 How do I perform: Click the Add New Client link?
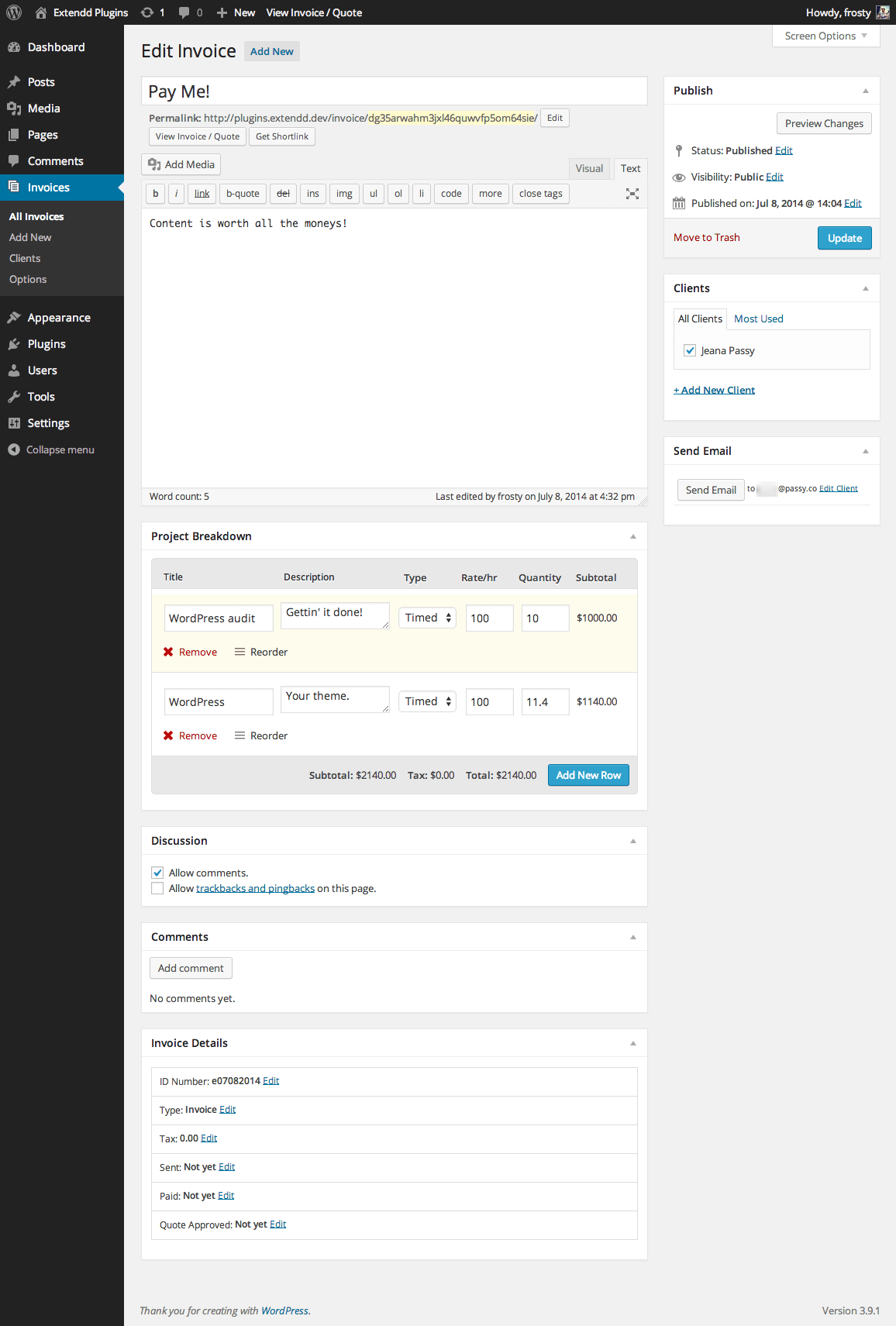point(714,390)
